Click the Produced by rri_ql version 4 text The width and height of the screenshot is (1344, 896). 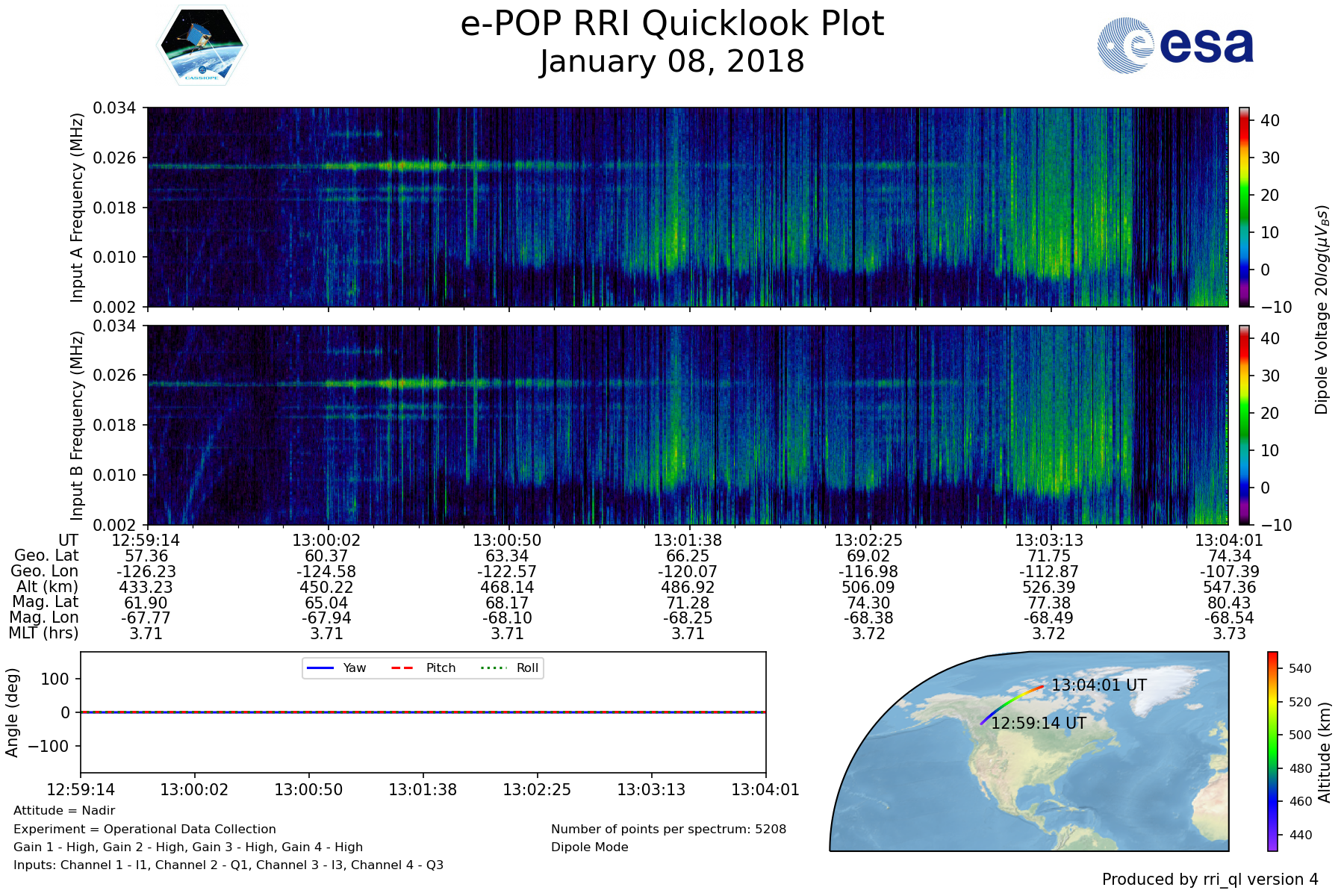click(x=1210, y=880)
